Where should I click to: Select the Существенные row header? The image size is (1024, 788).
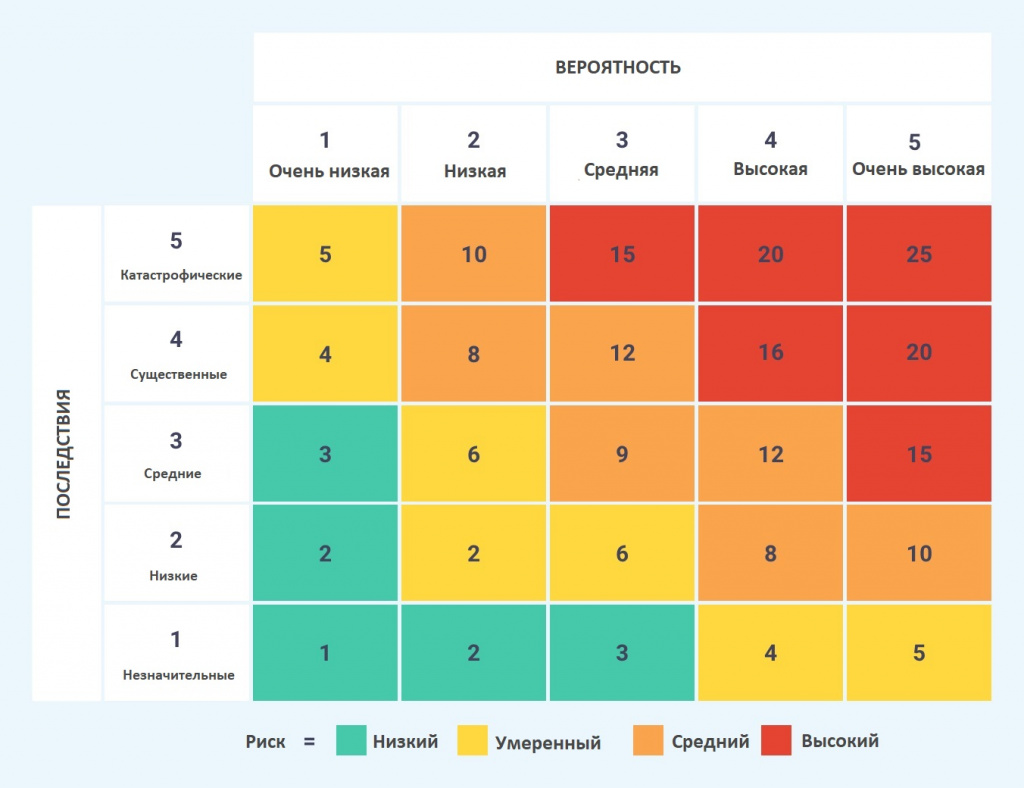[176, 353]
